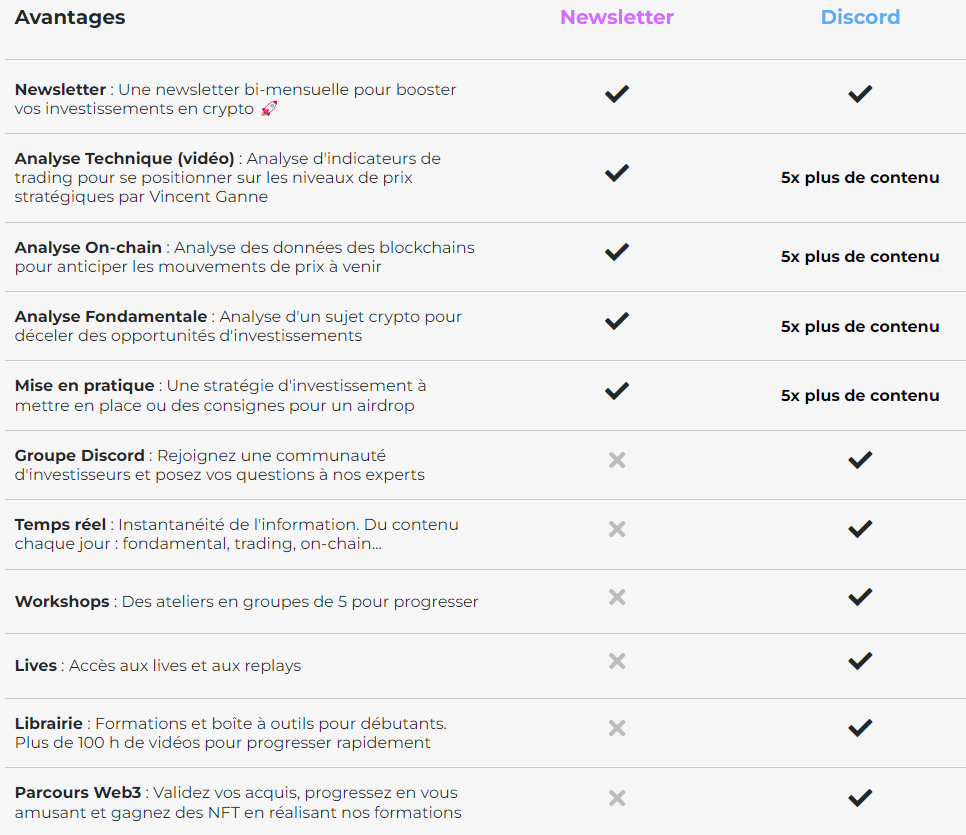Screen dimensions: 966x835
Task: Click the Discord checkmark for Workshops
Action: click(860, 597)
